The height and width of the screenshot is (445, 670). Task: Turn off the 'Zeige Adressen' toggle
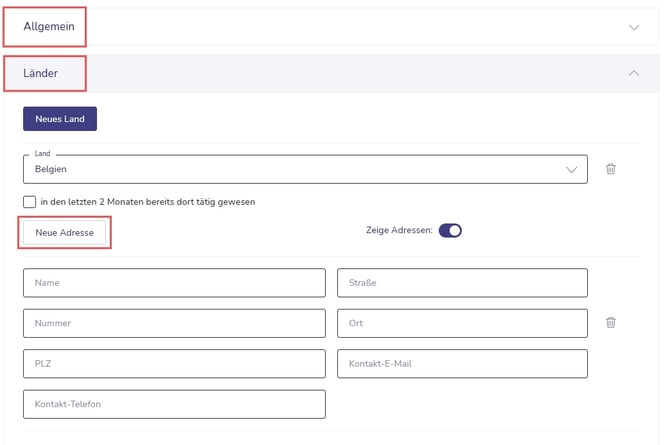(x=450, y=231)
